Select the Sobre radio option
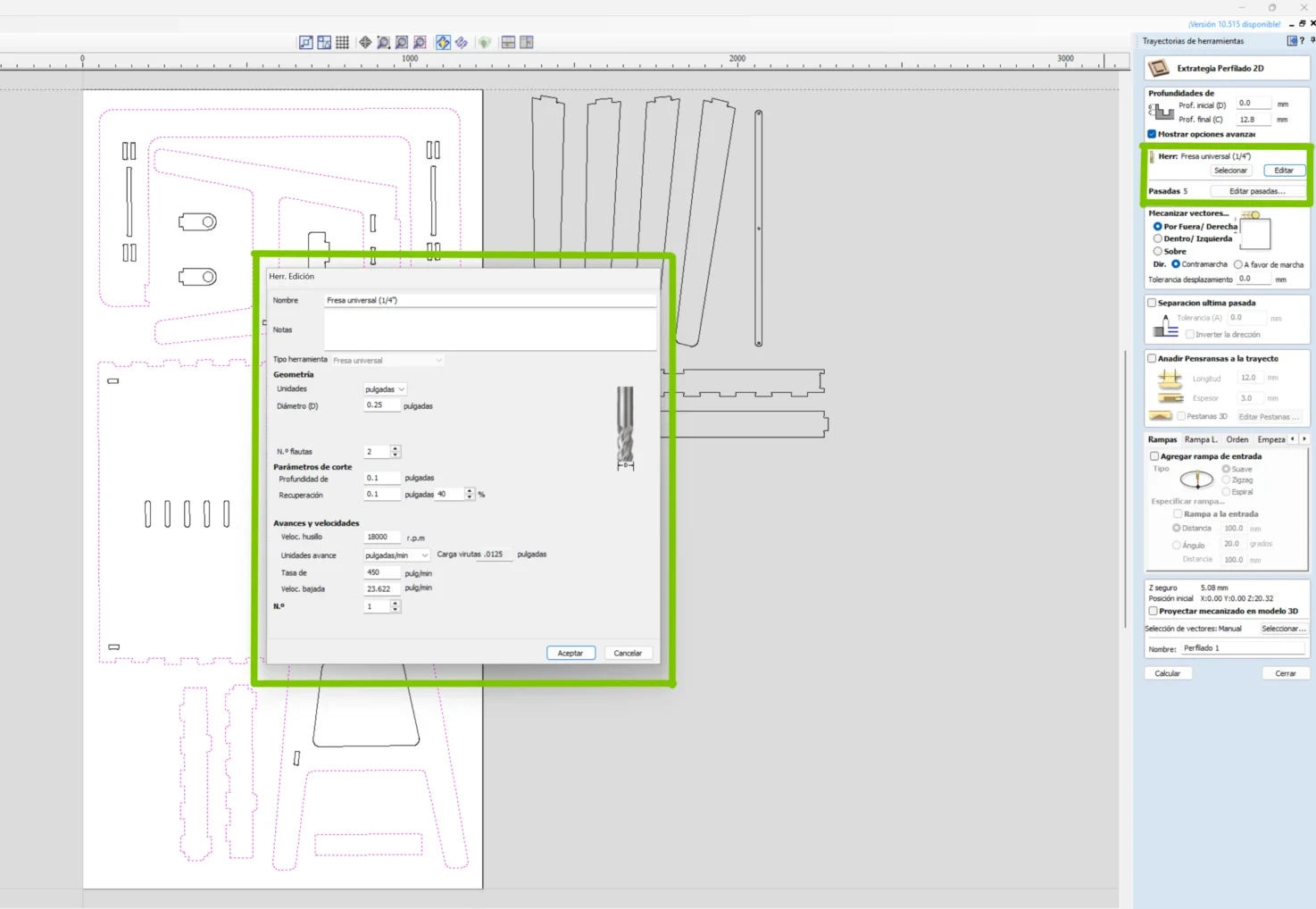The image size is (1316, 909). (1157, 251)
